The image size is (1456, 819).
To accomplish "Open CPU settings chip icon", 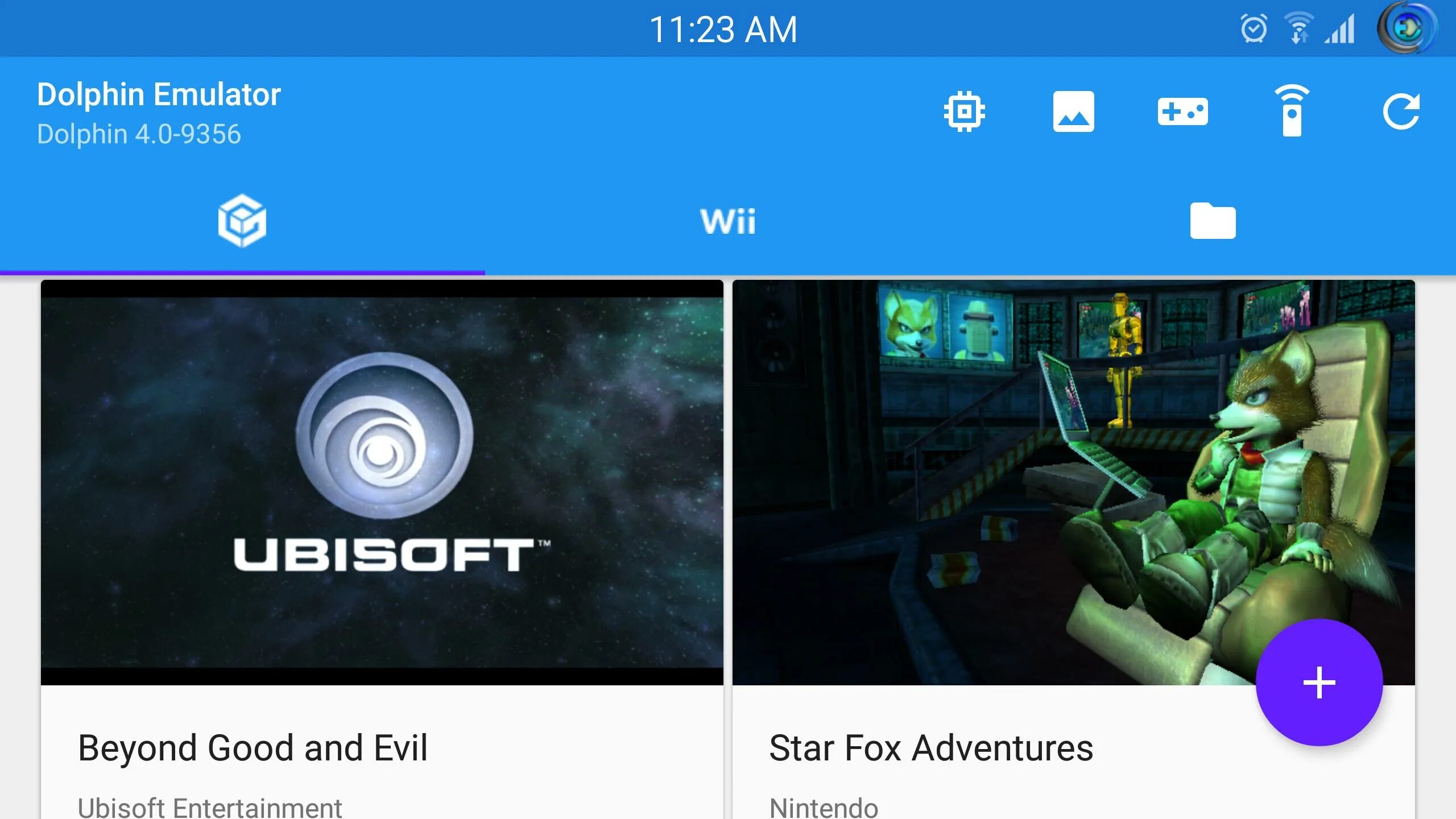I will pos(964,111).
